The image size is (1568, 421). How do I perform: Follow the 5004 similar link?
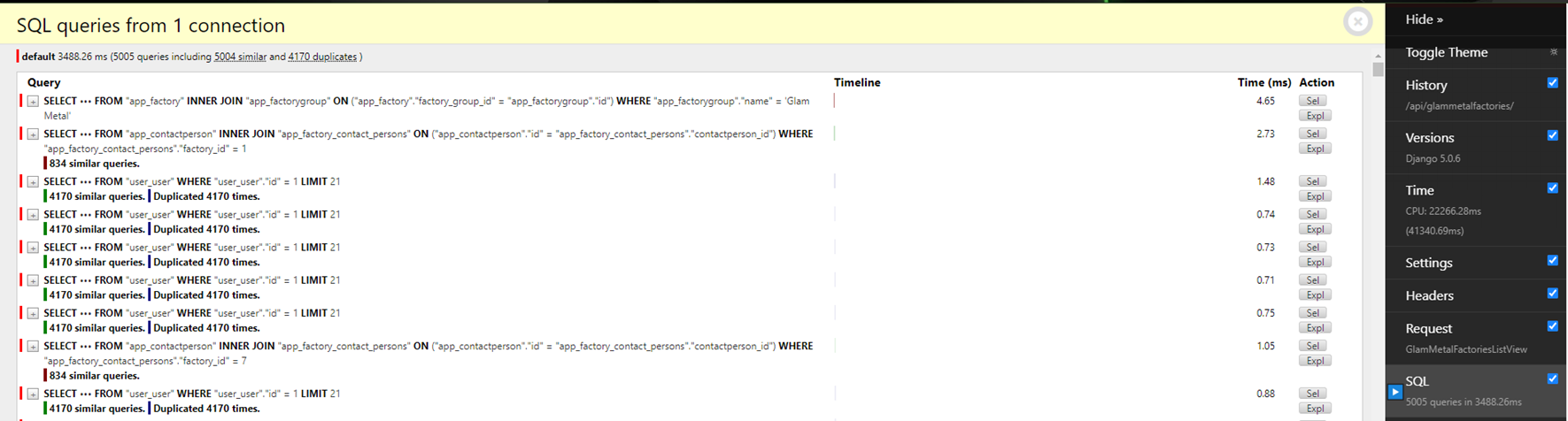click(x=240, y=57)
